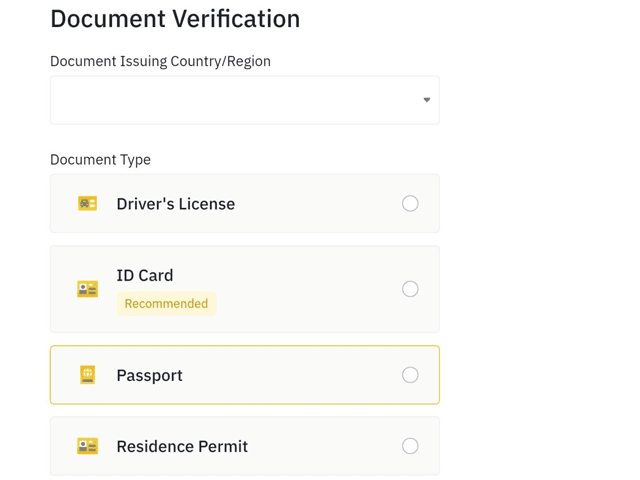Click the yellow "Recommended" badge
The height and width of the screenshot is (480, 640).
[166, 303]
